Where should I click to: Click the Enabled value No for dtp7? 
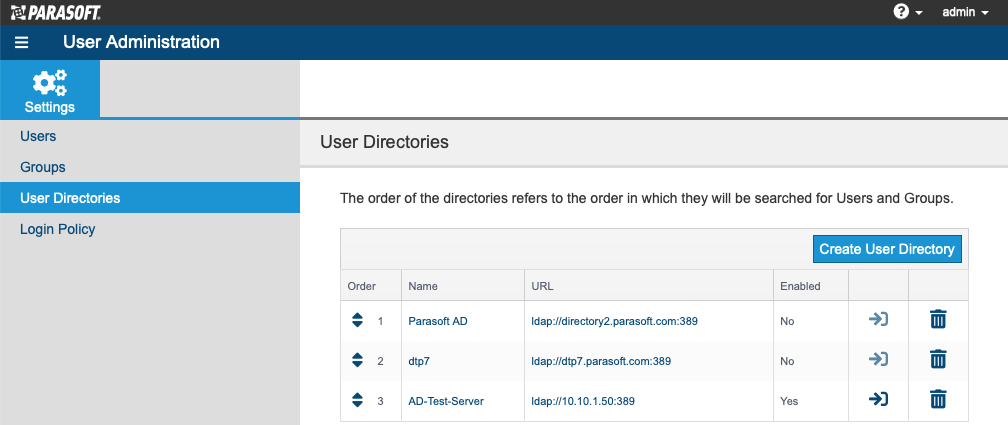coord(788,361)
